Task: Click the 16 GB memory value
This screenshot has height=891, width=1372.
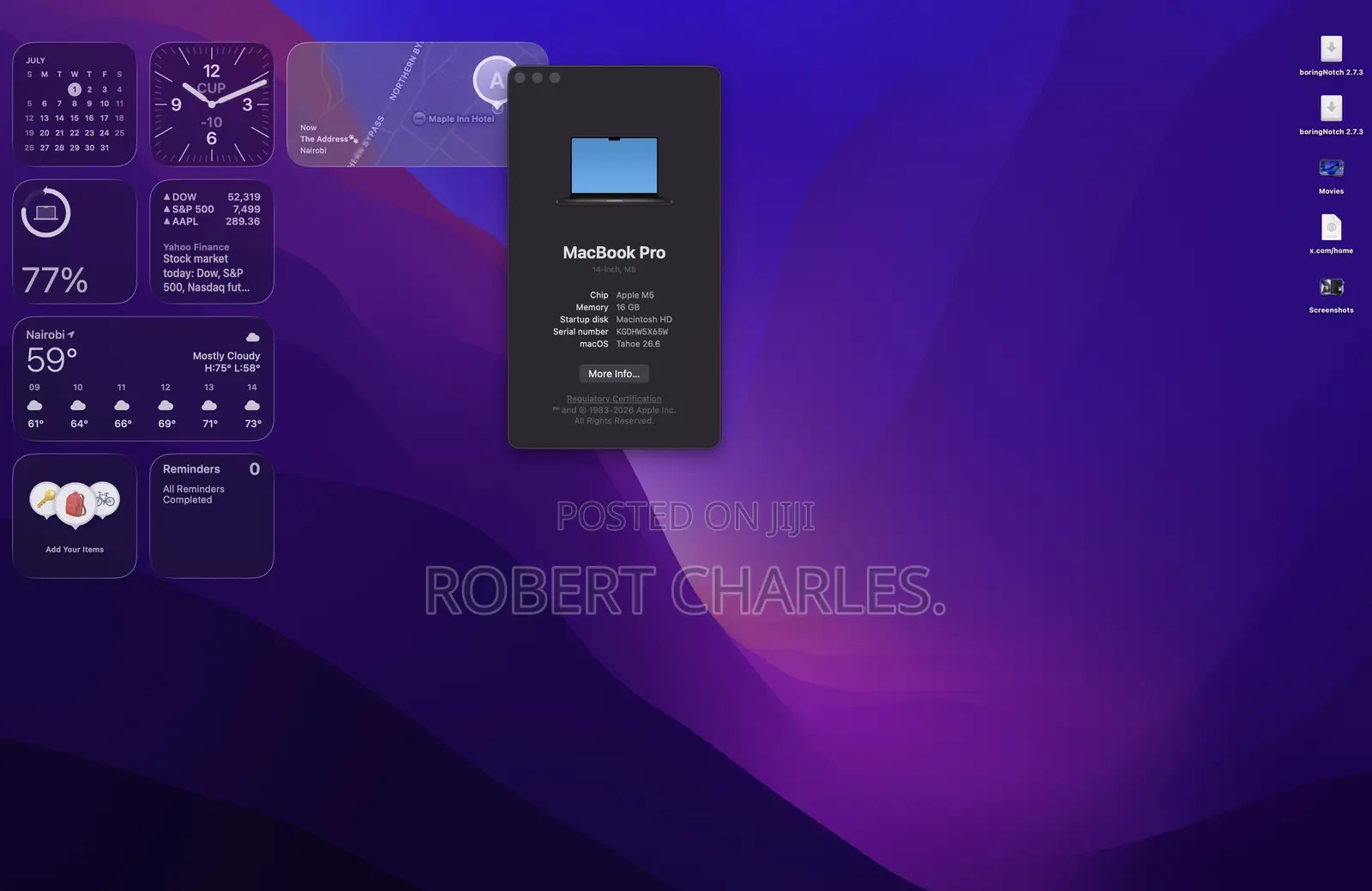Action: pyautogui.click(x=628, y=307)
